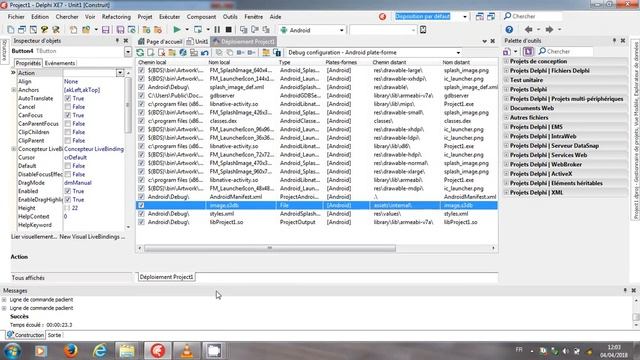Pause the running program
The width and height of the screenshot is (640, 360).
tap(217, 30)
